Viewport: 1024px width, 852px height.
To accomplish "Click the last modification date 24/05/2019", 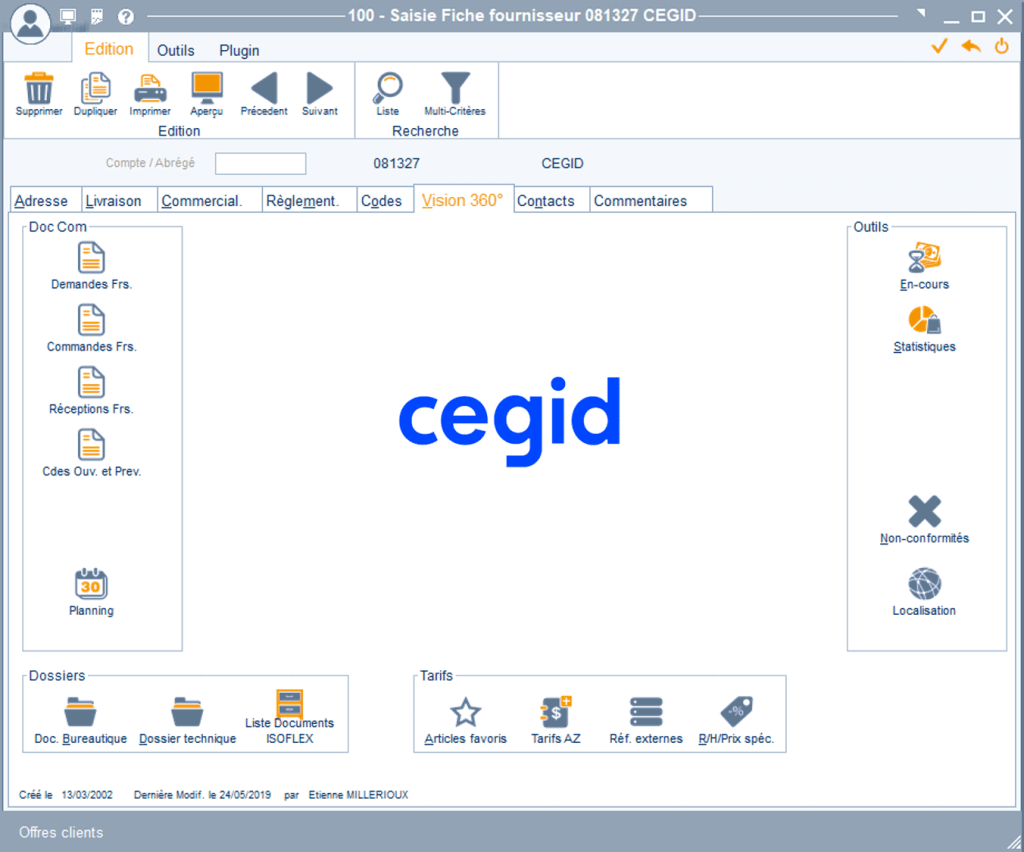I will [245, 795].
